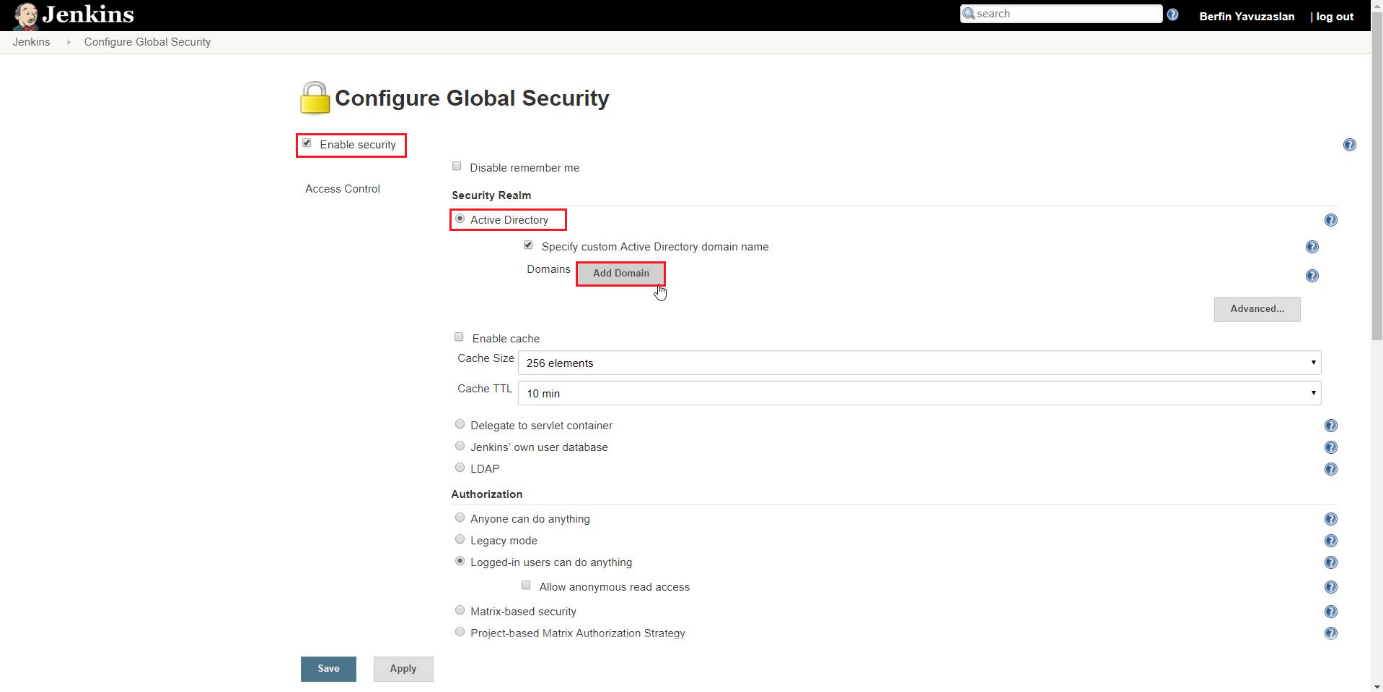Select Anyone can do anything authorization
Screen dimensions: 1383x692
(460, 518)
